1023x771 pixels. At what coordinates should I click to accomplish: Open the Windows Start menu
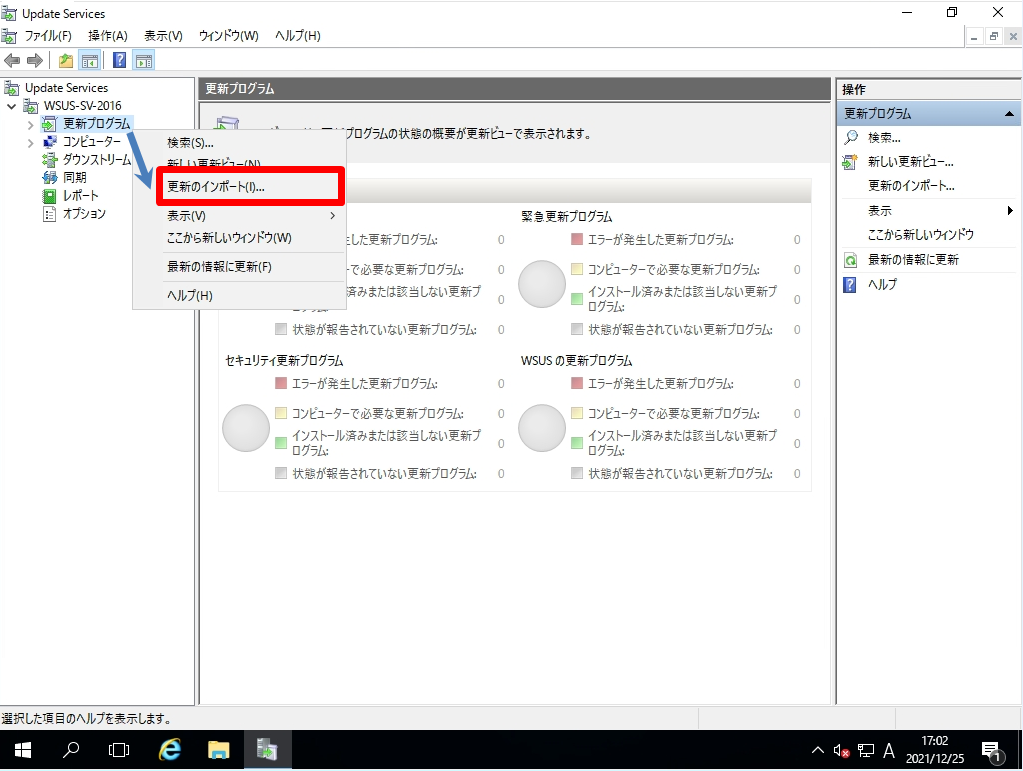pyautogui.click(x=23, y=750)
